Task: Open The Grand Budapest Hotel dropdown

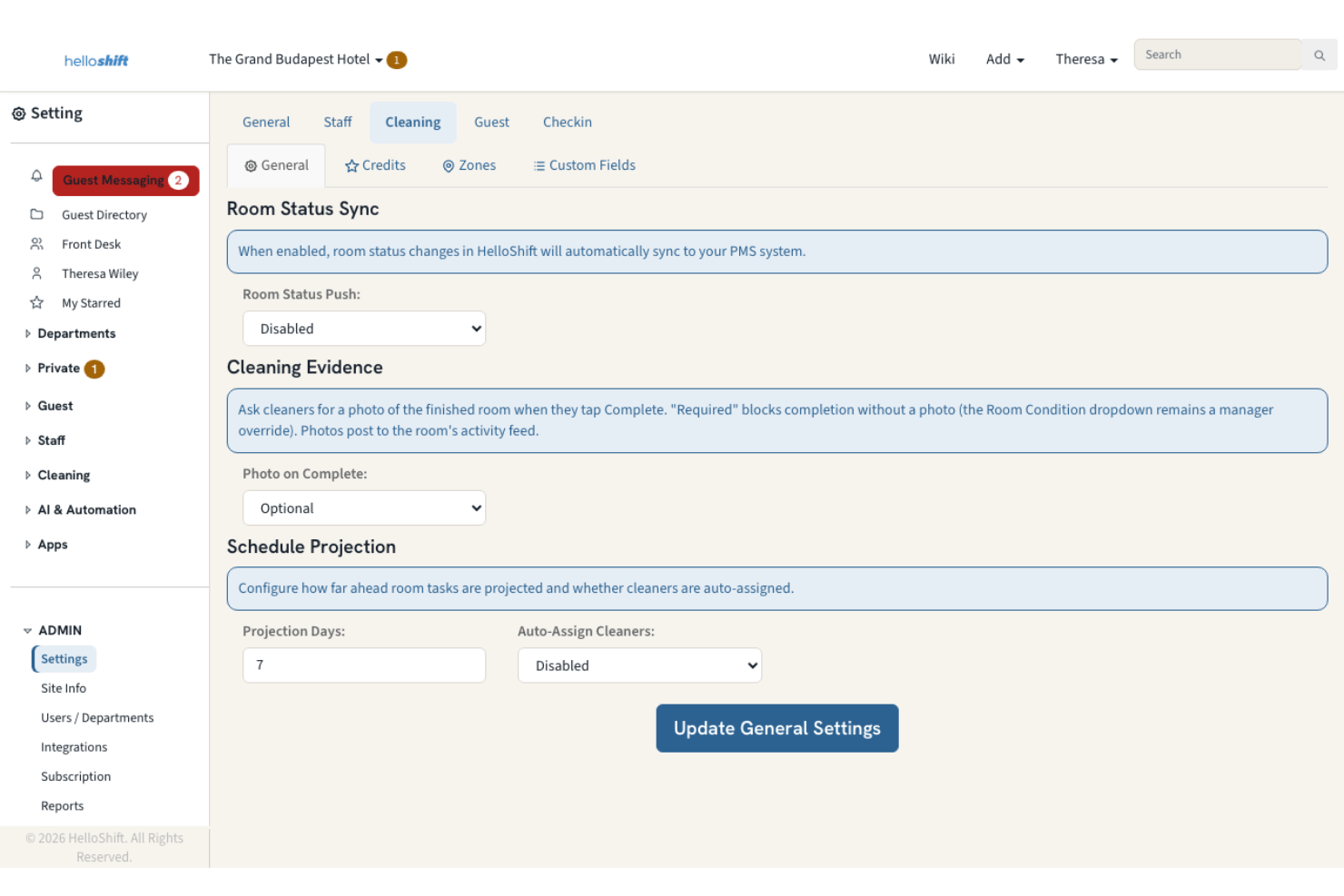Action: (x=296, y=60)
